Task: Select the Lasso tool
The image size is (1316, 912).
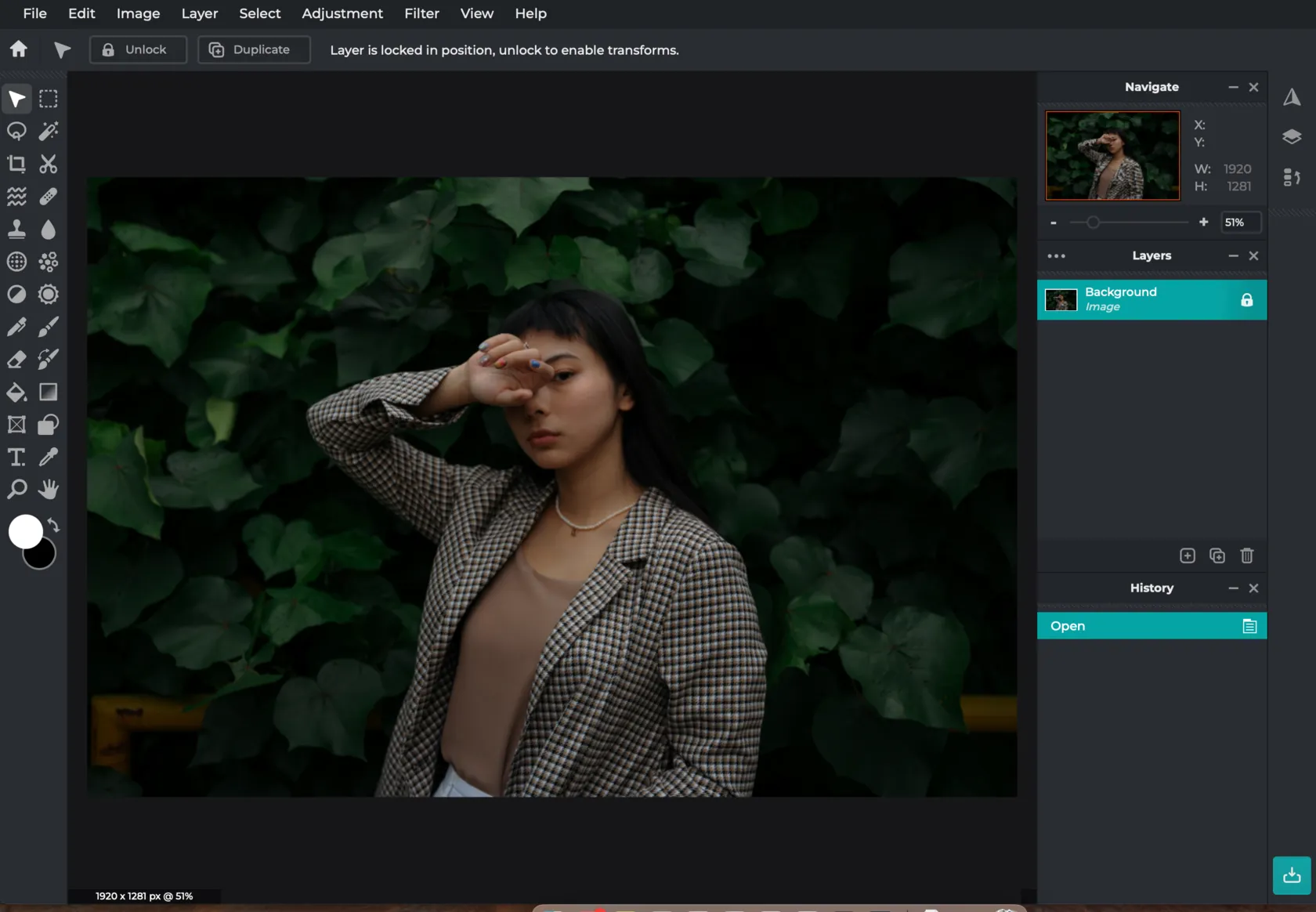Action: (x=16, y=131)
